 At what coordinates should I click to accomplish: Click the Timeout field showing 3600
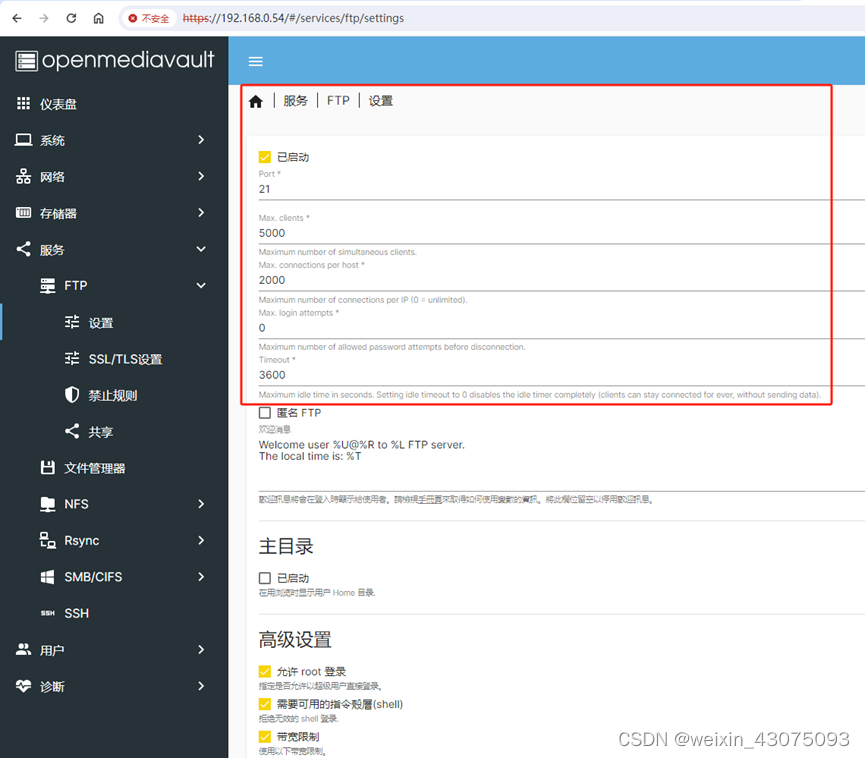[x=562, y=375]
